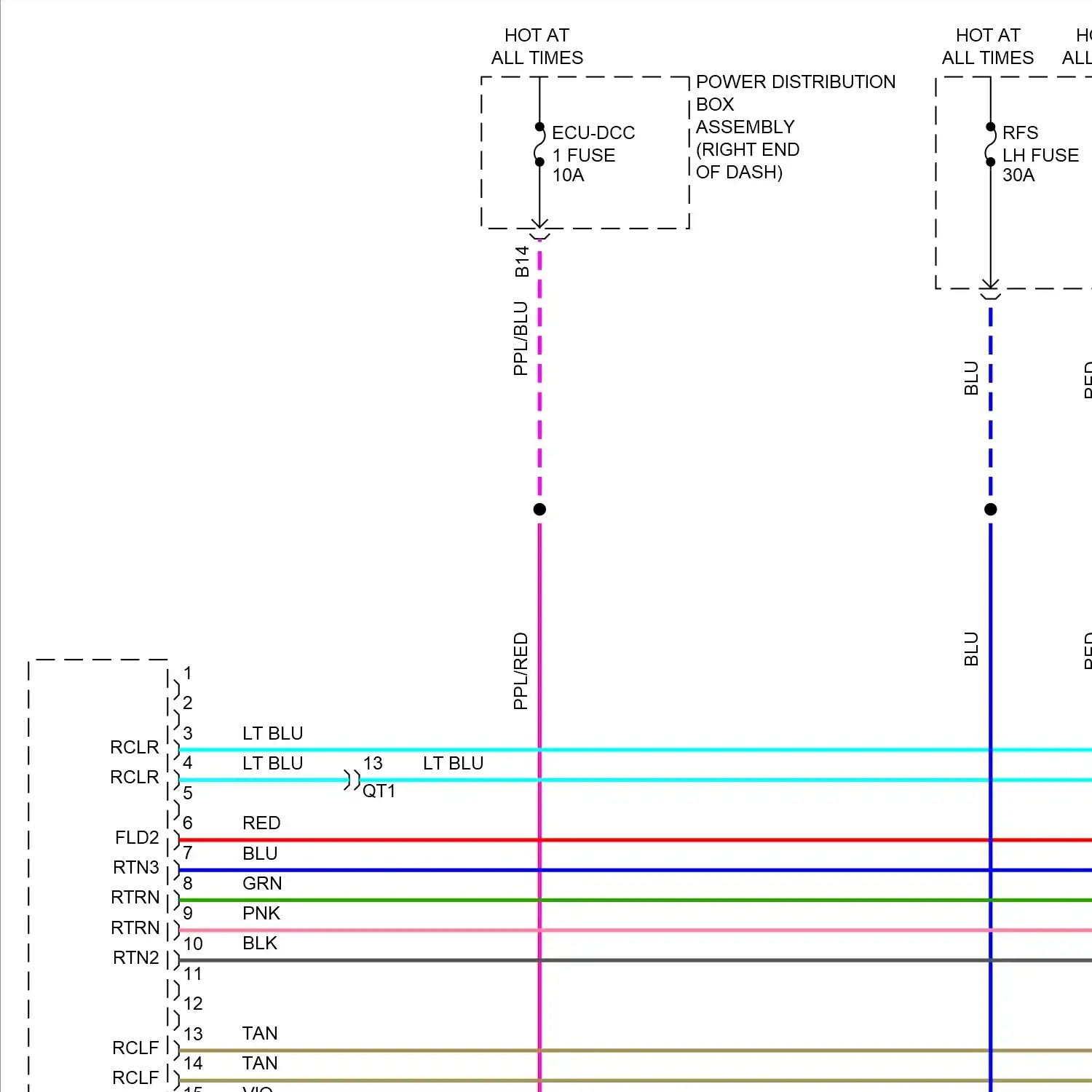Click pin number 5 on the module connector

(188, 794)
